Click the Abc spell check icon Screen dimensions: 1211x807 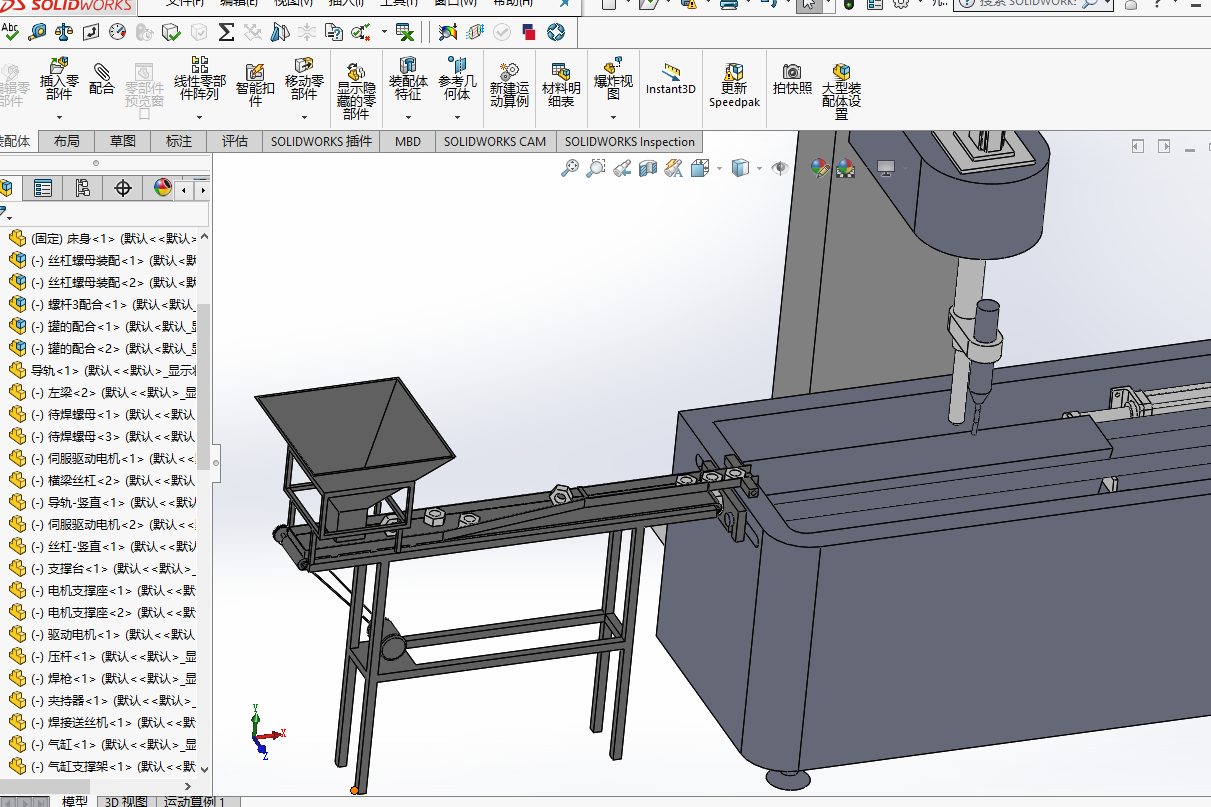pyautogui.click(x=11, y=32)
